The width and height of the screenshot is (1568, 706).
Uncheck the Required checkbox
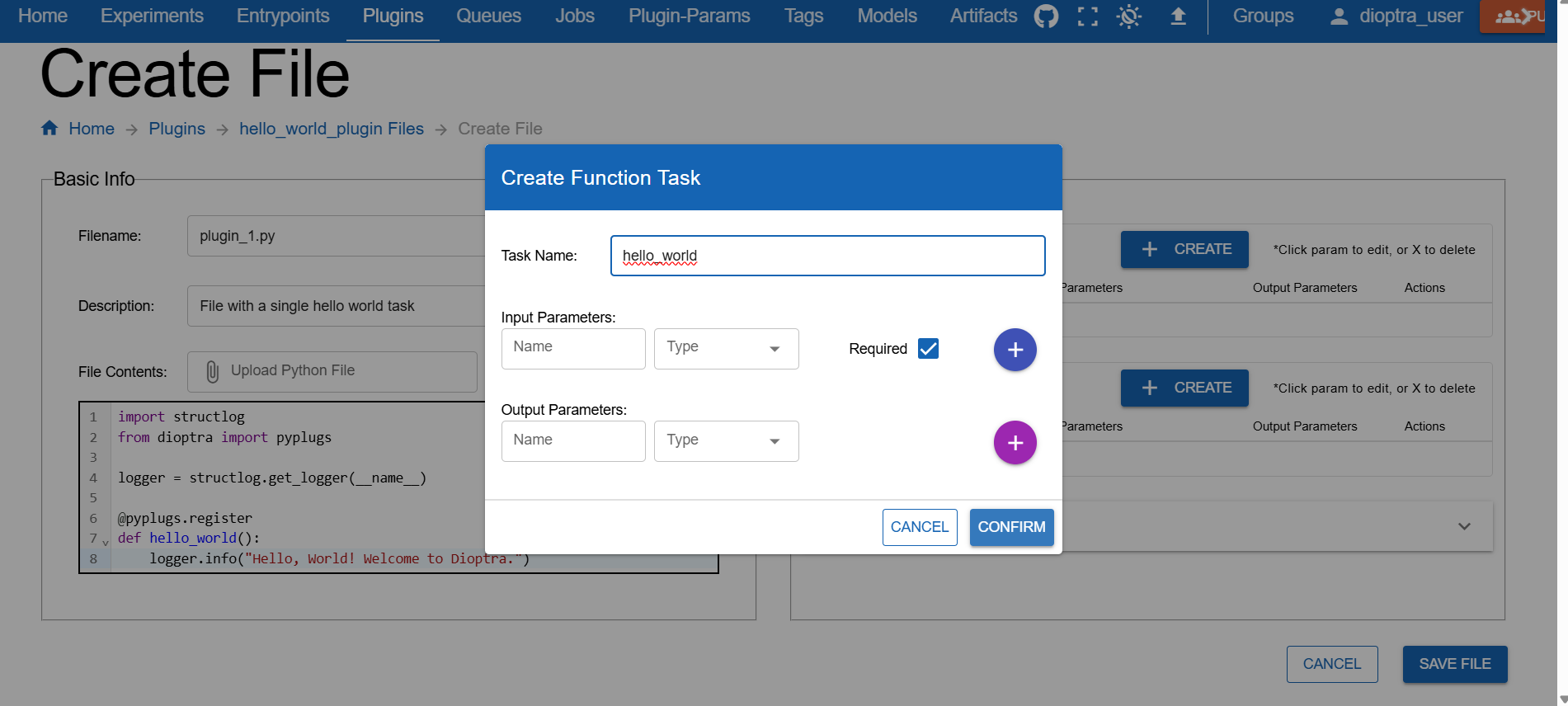[x=928, y=349]
